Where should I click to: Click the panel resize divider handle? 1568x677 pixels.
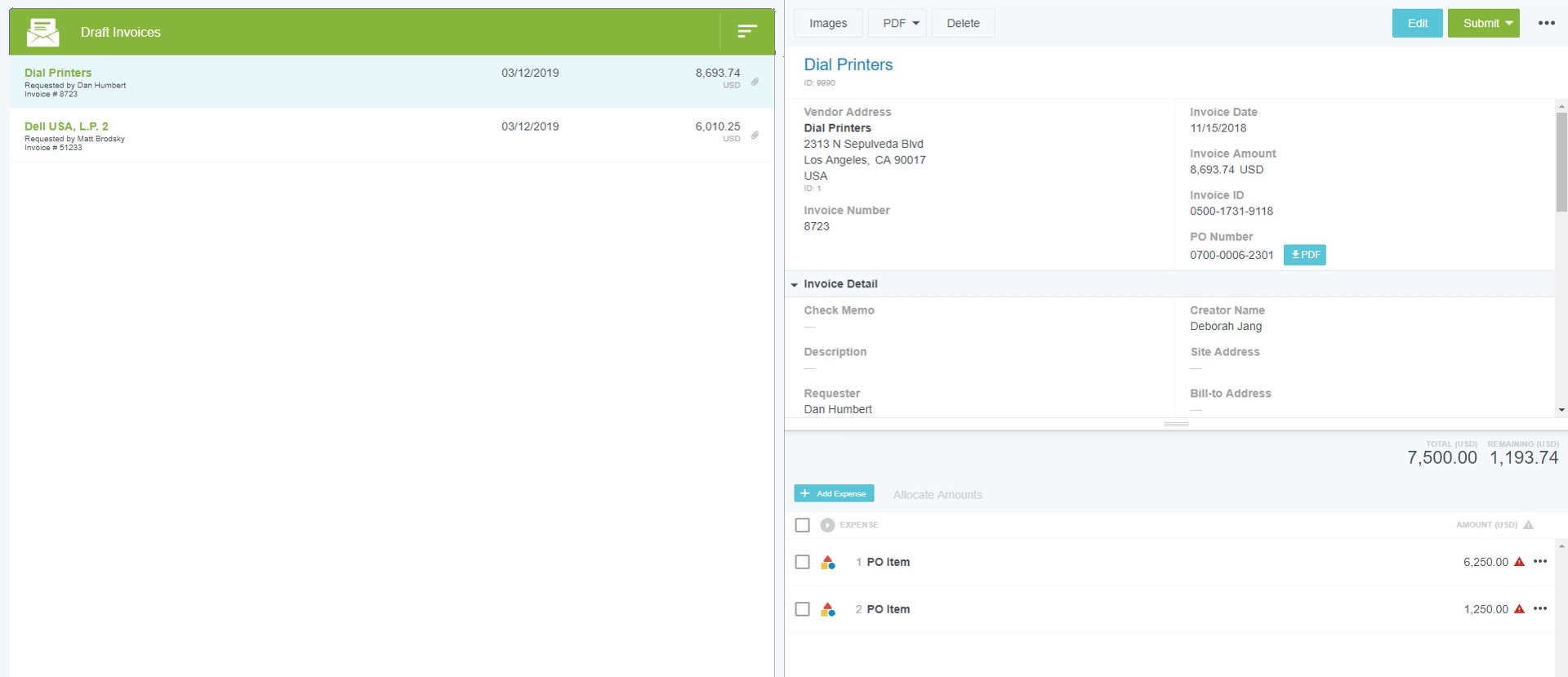(1176, 424)
